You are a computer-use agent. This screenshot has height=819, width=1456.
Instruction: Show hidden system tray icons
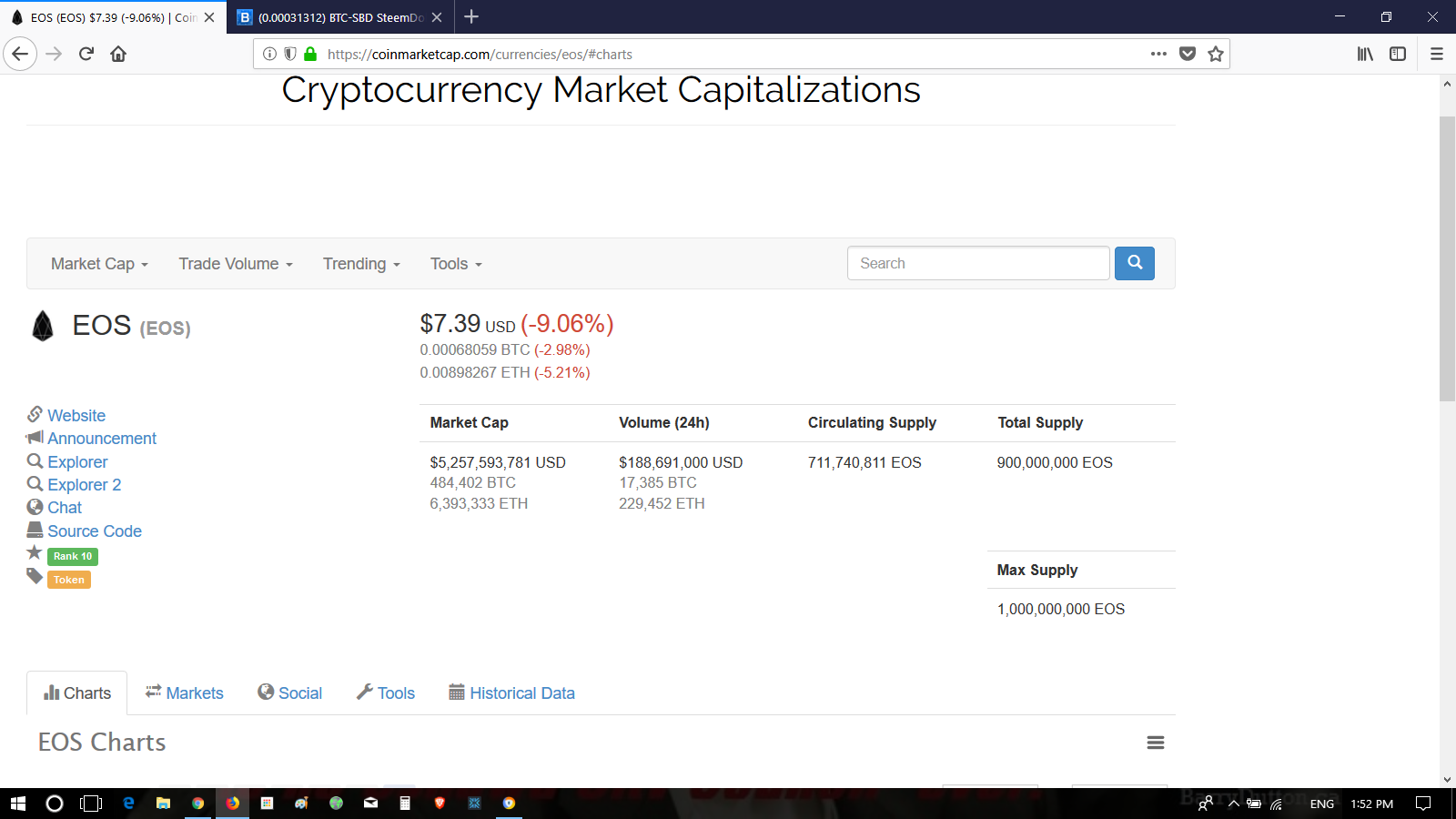1234,804
